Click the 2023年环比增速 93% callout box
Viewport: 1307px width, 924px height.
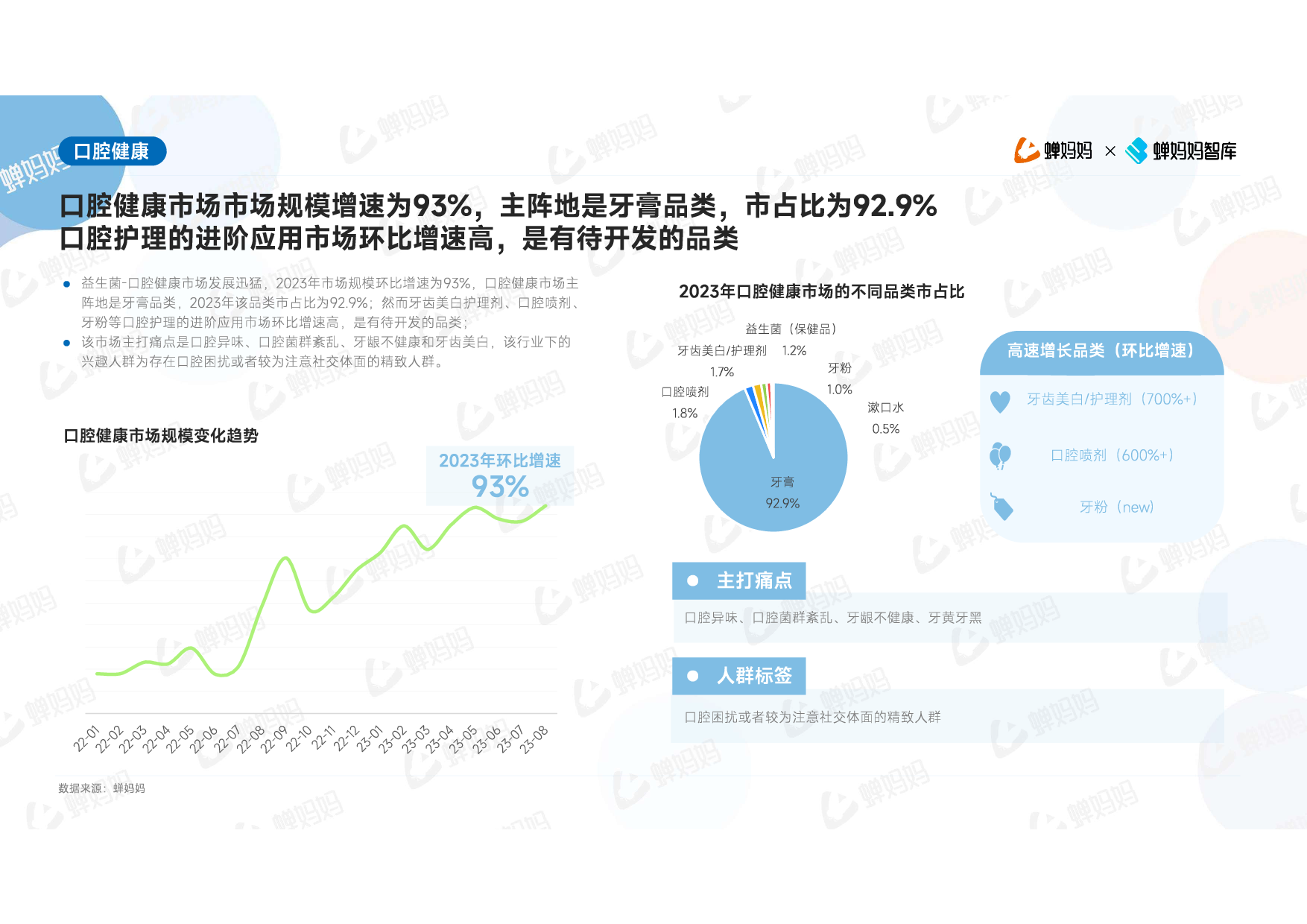pos(499,475)
